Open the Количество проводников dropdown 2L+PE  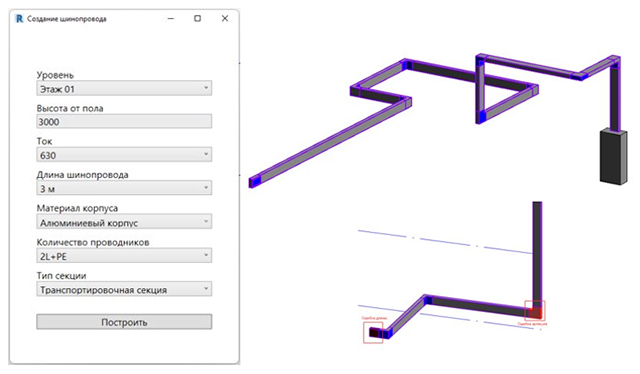pyautogui.click(x=124, y=256)
